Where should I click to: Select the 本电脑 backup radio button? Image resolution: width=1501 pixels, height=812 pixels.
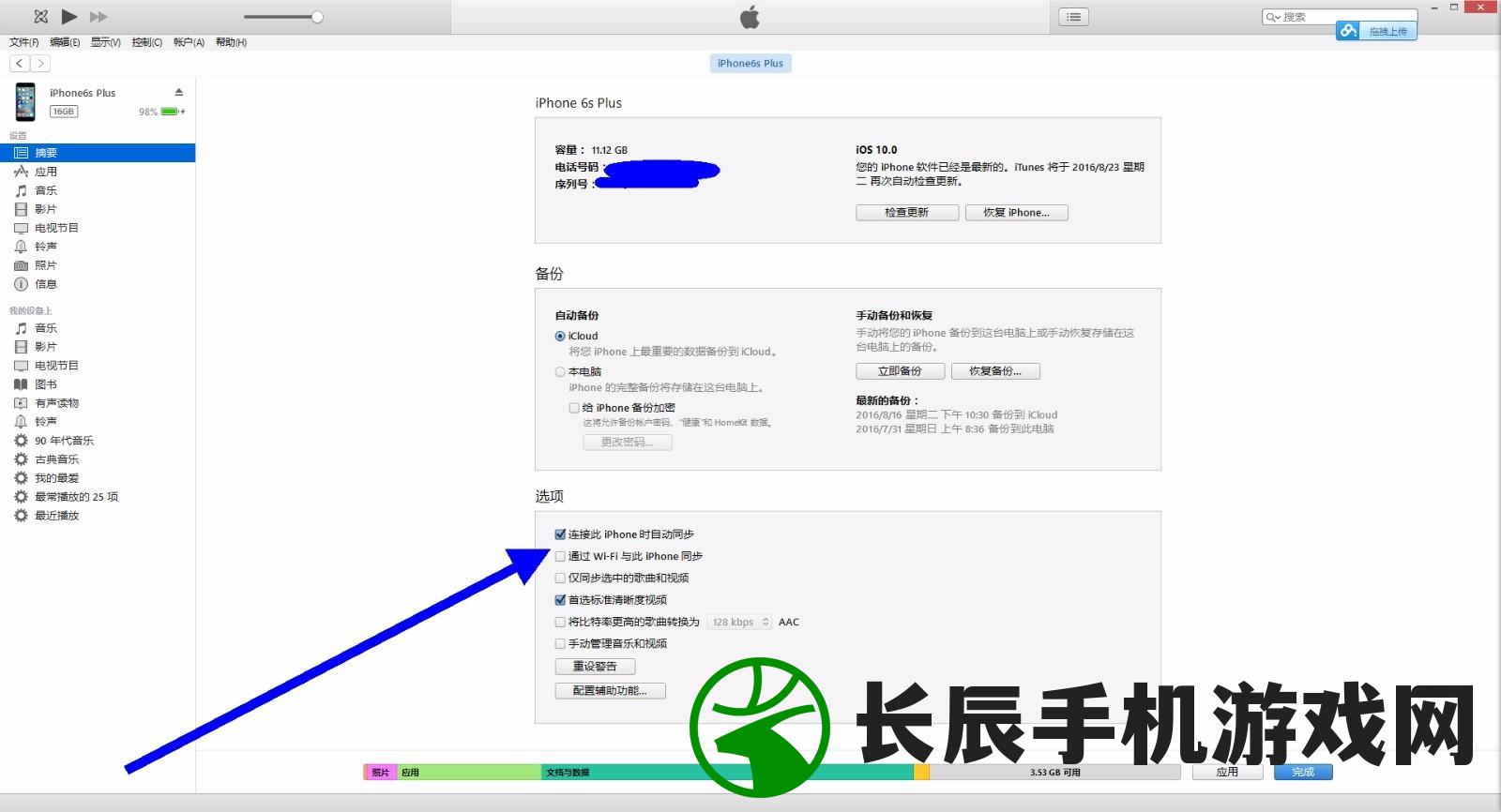click(560, 371)
